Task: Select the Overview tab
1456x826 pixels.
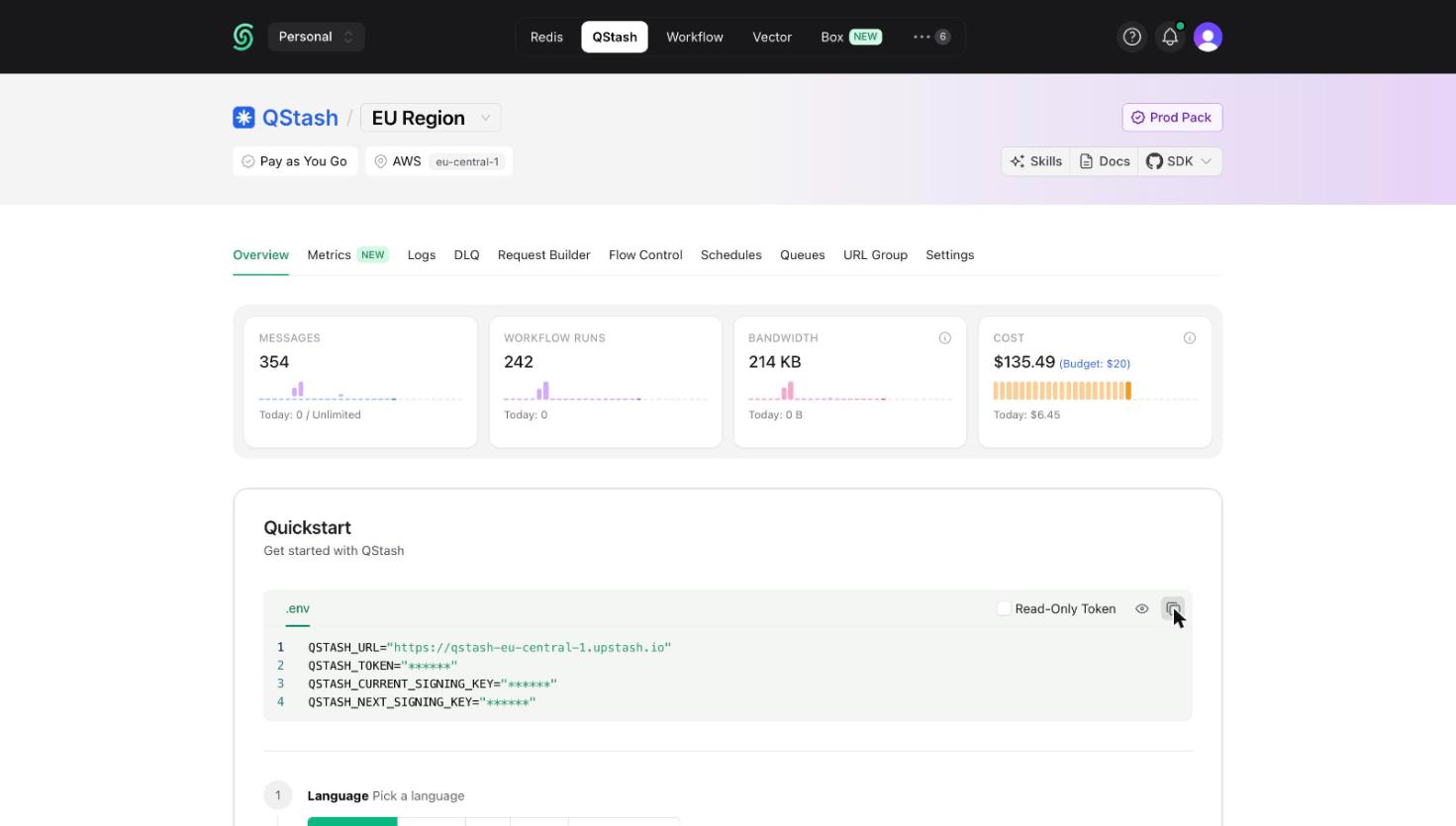Action: click(261, 255)
